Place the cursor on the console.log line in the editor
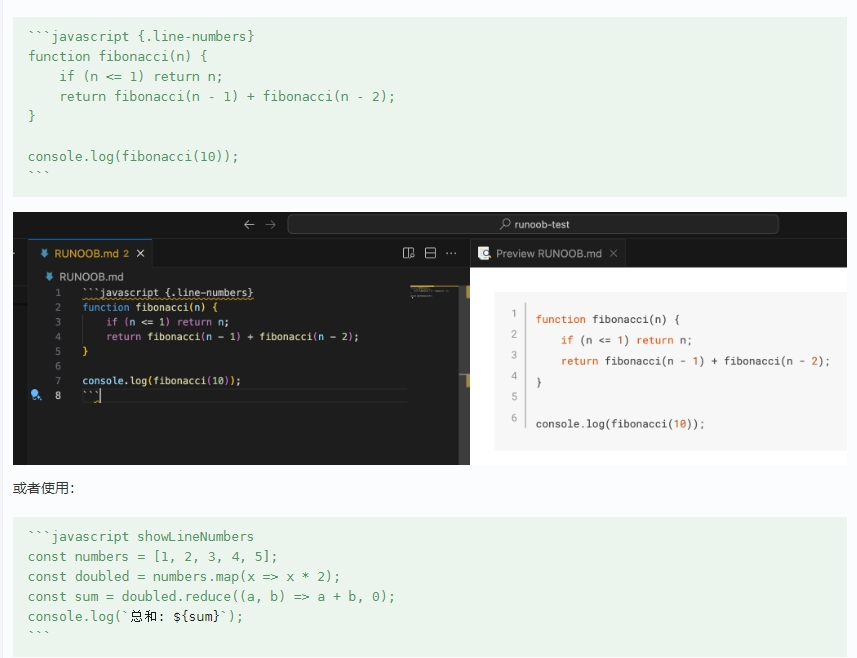 [161, 381]
